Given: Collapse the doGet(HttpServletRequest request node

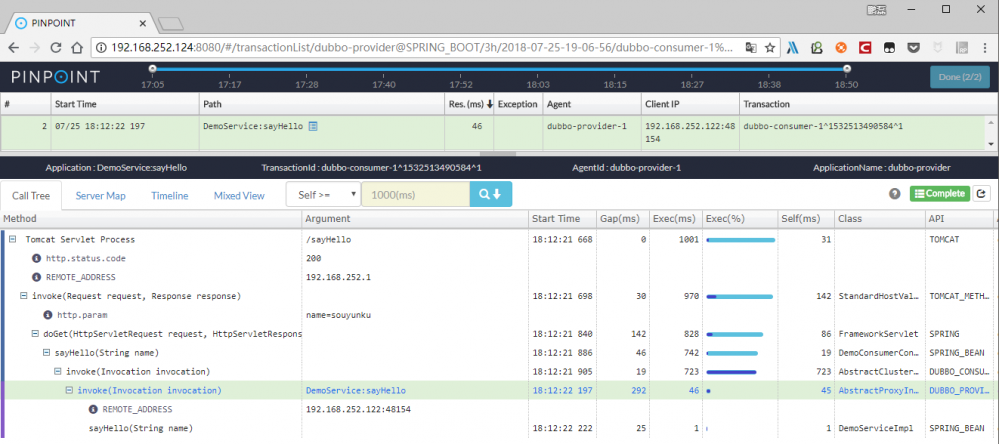Looking at the screenshot, I should pyautogui.click(x=35, y=334).
